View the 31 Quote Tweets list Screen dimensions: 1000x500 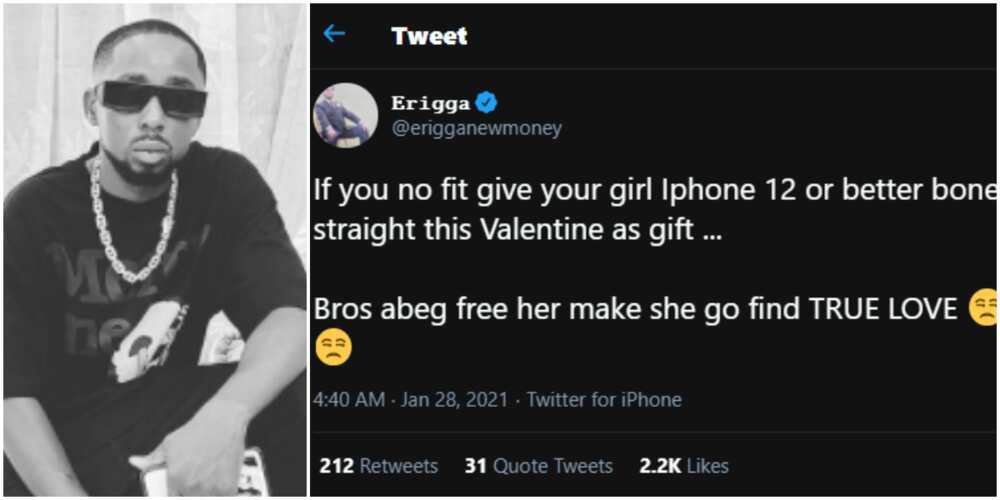click(x=539, y=466)
